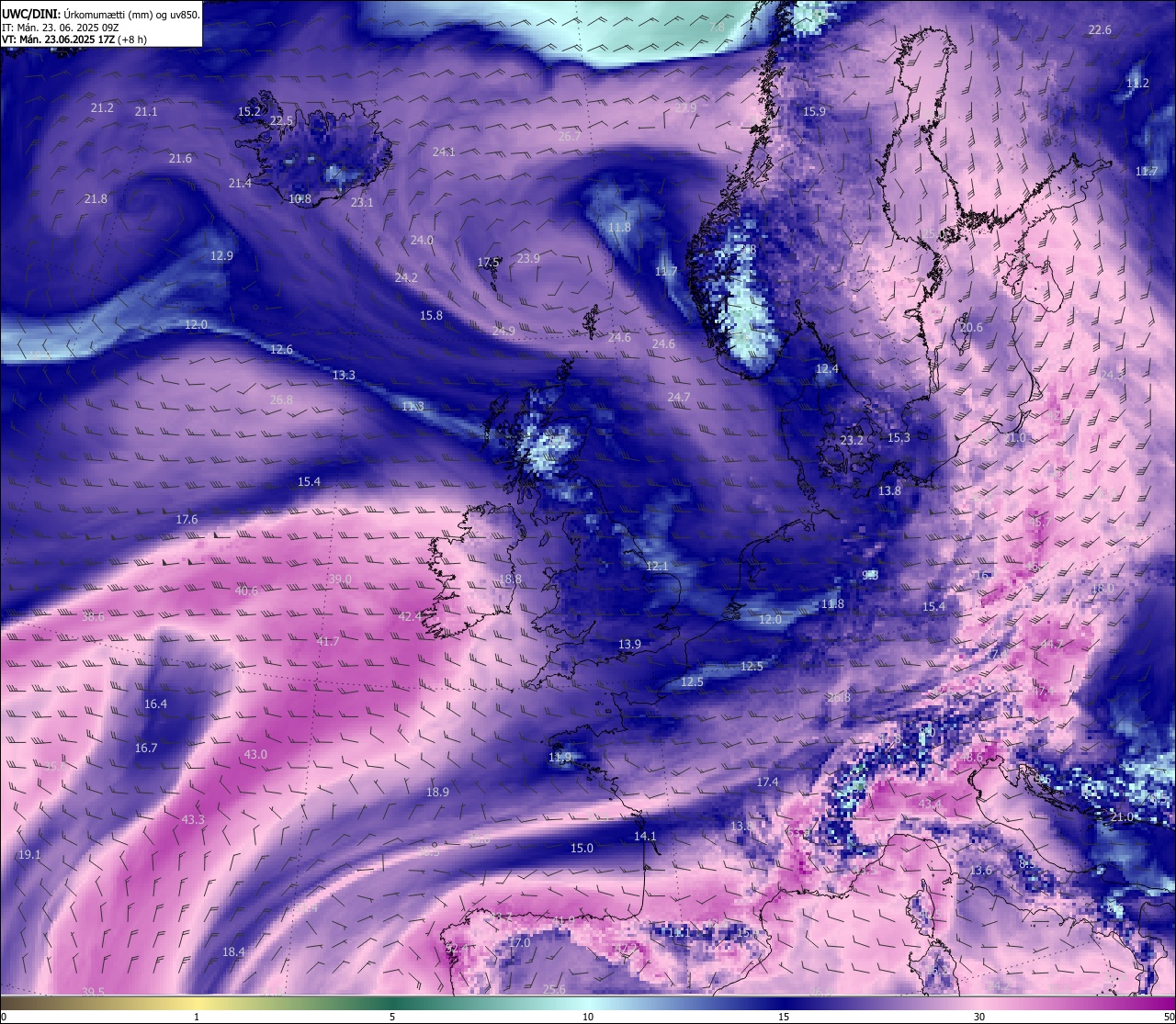Click the 12.4 value label
The width and height of the screenshot is (1176, 1024).
827,369
